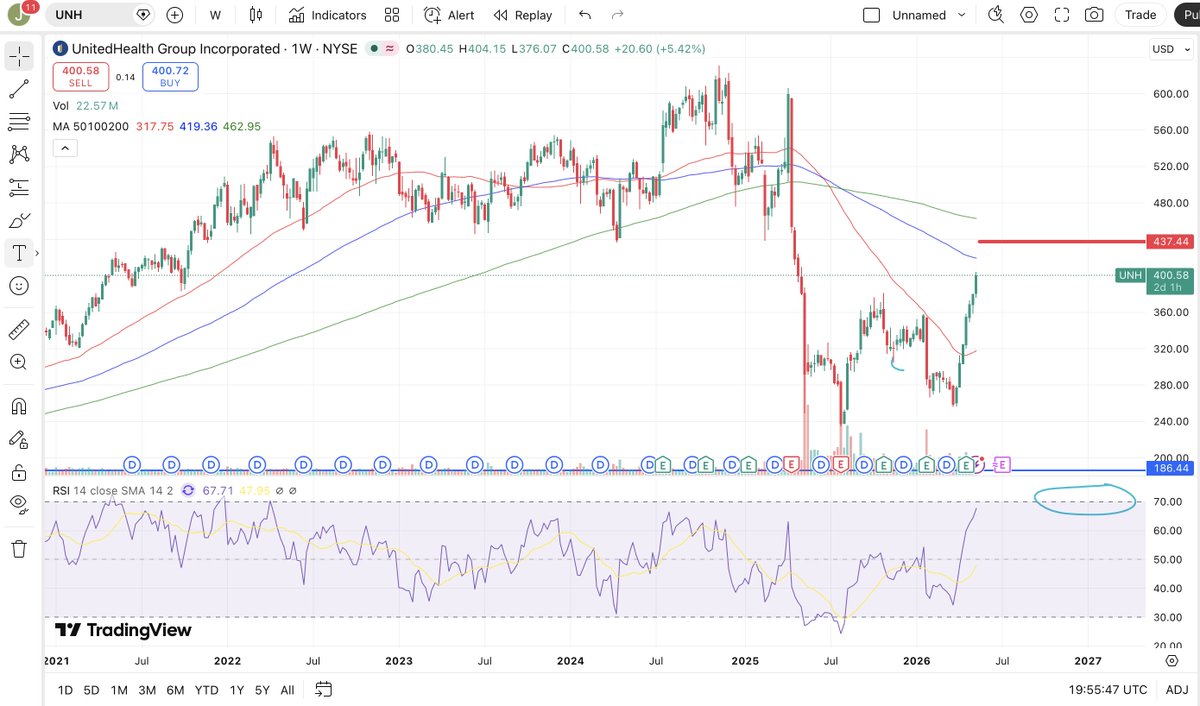Open the UNH symbol search field

pyautogui.click(x=104, y=15)
